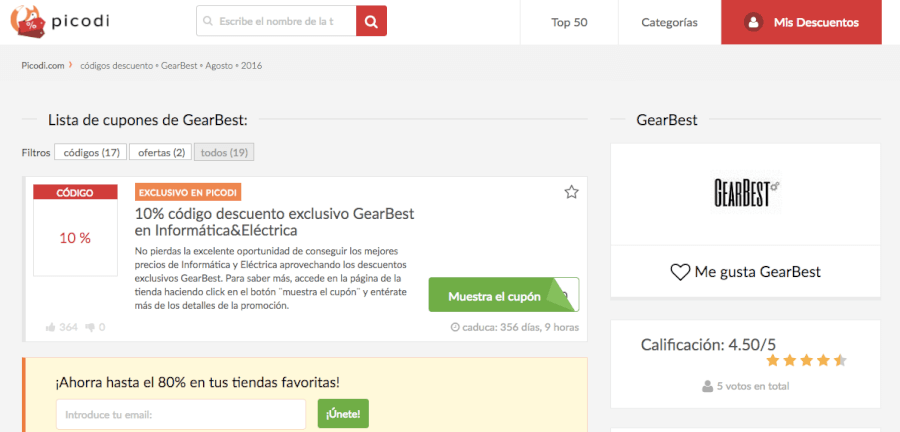Click the caduca: 356 días, 9 horas text
Viewport: 900px width, 432px height.
(x=521, y=328)
